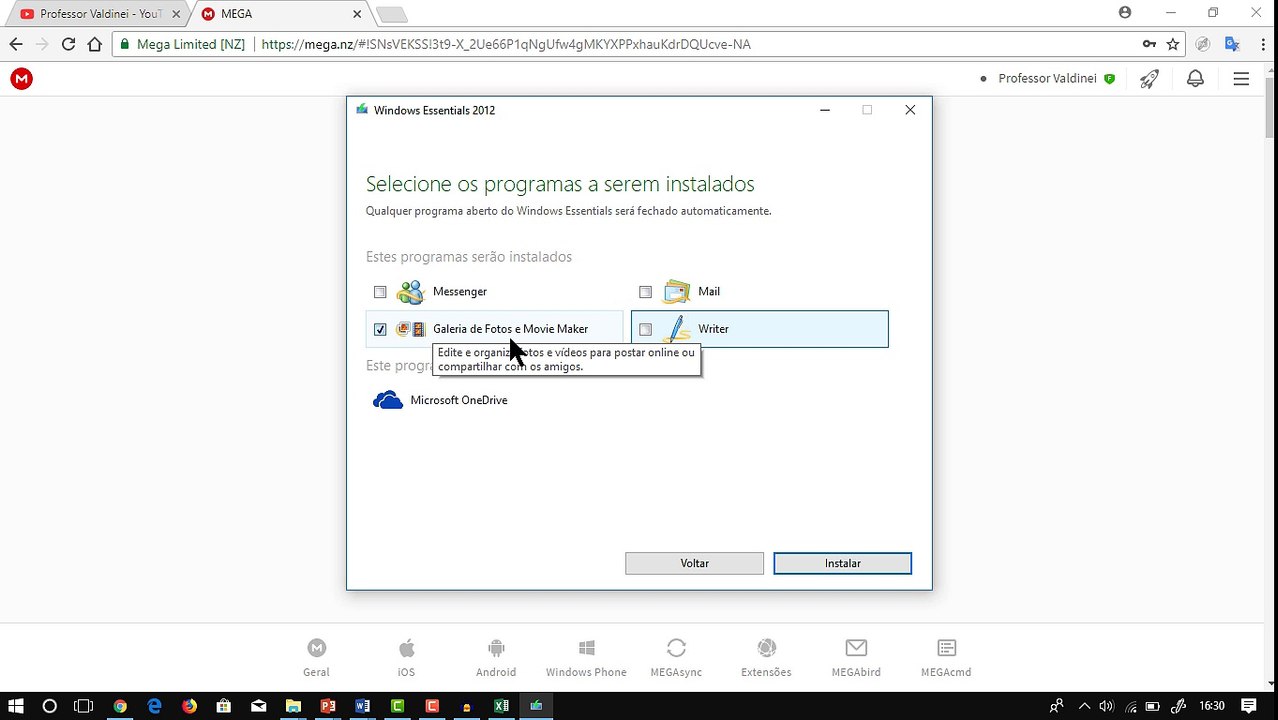Screen dimensions: 1278x720
Task: Open Microsoft Edge from the taskbar
Action: point(154,706)
